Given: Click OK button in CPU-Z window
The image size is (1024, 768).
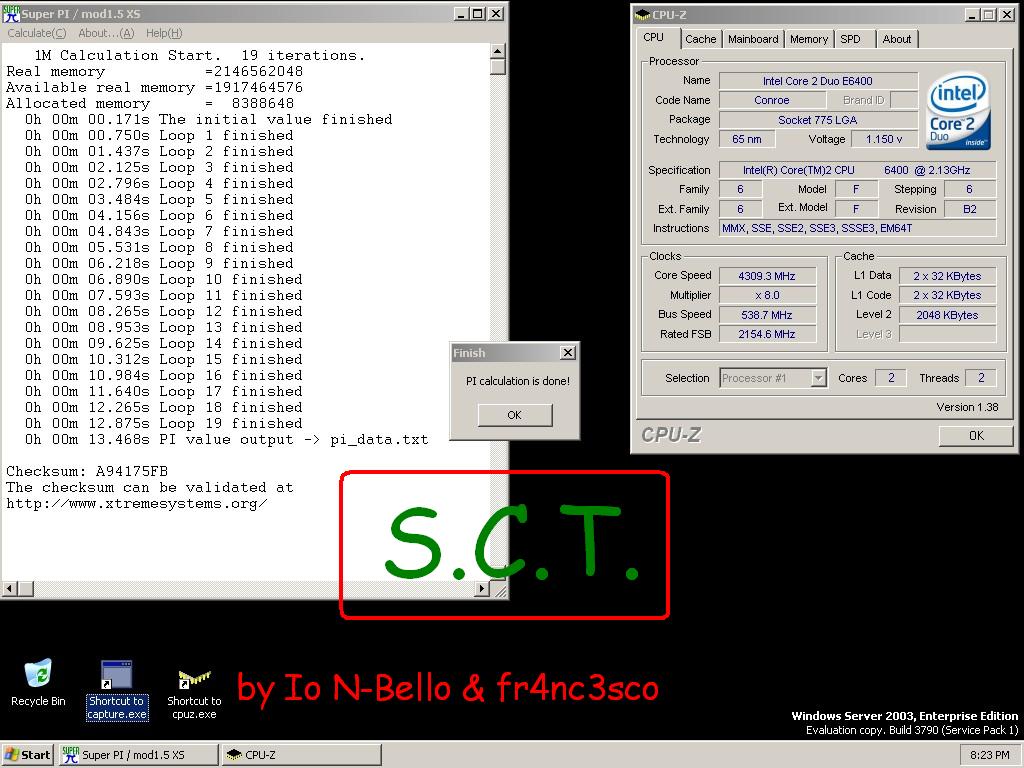Looking at the screenshot, I should [x=976, y=436].
